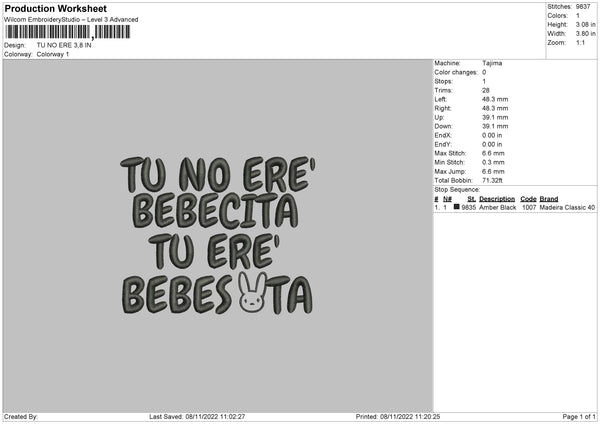Select the Brand column header
The height and width of the screenshot is (424, 600).
click(549, 199)
